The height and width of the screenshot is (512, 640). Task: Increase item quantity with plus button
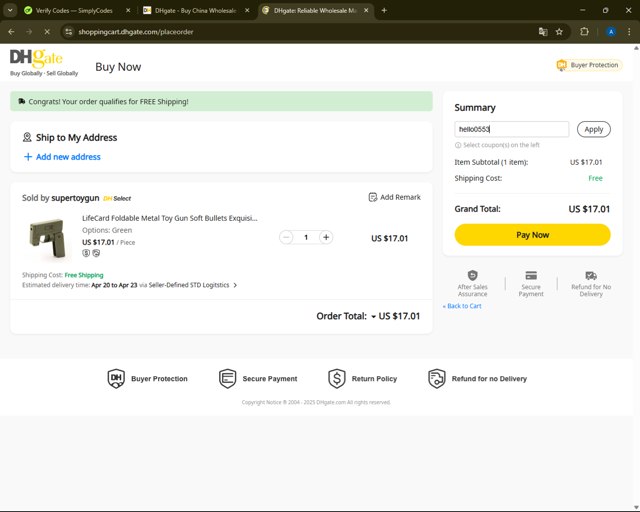click(x=326, y=237)
